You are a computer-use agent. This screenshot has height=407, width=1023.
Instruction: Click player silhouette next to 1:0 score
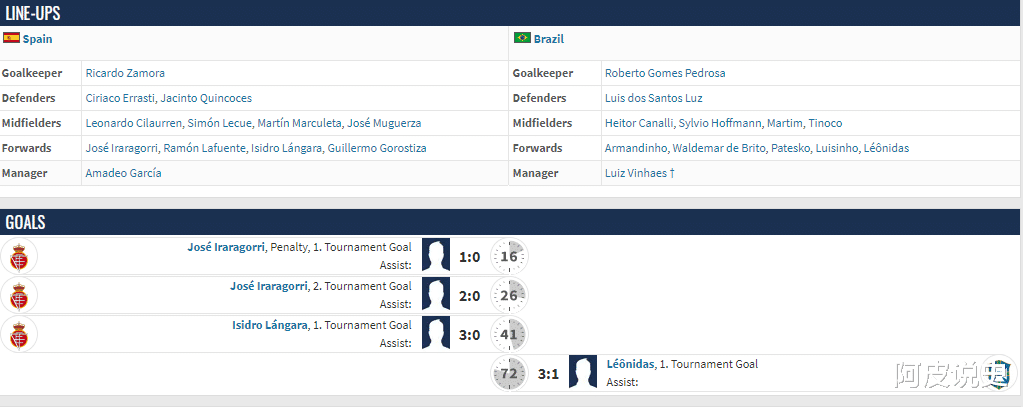(x=435, y=256)
